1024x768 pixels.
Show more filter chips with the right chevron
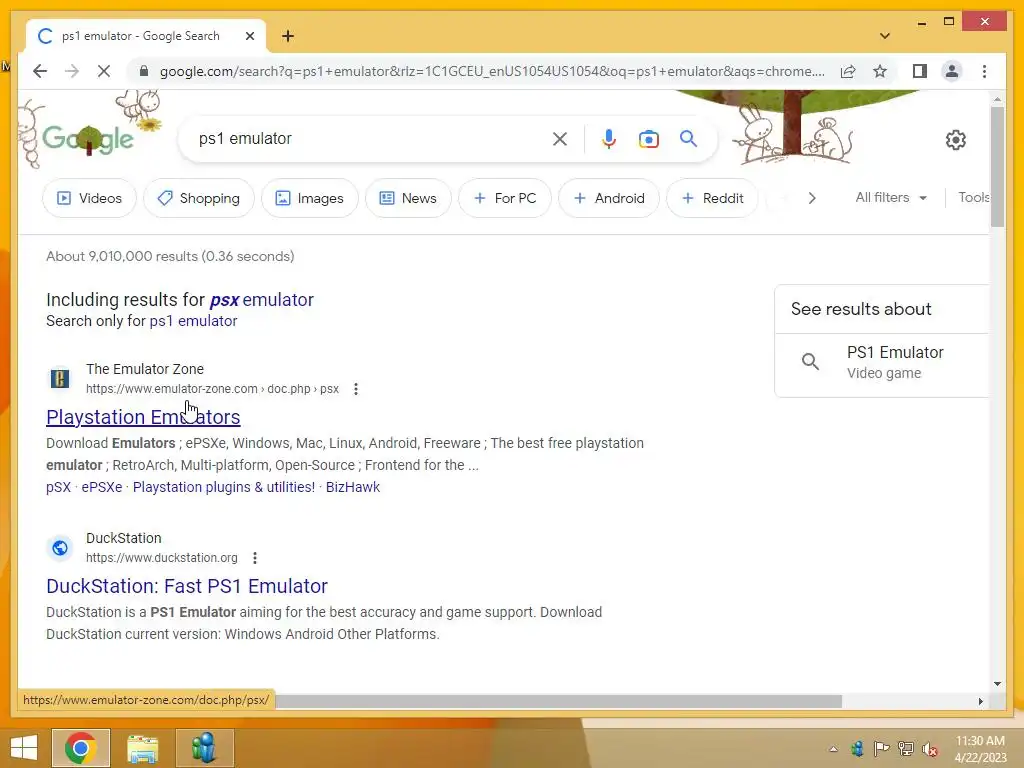(x=812, y=198)
